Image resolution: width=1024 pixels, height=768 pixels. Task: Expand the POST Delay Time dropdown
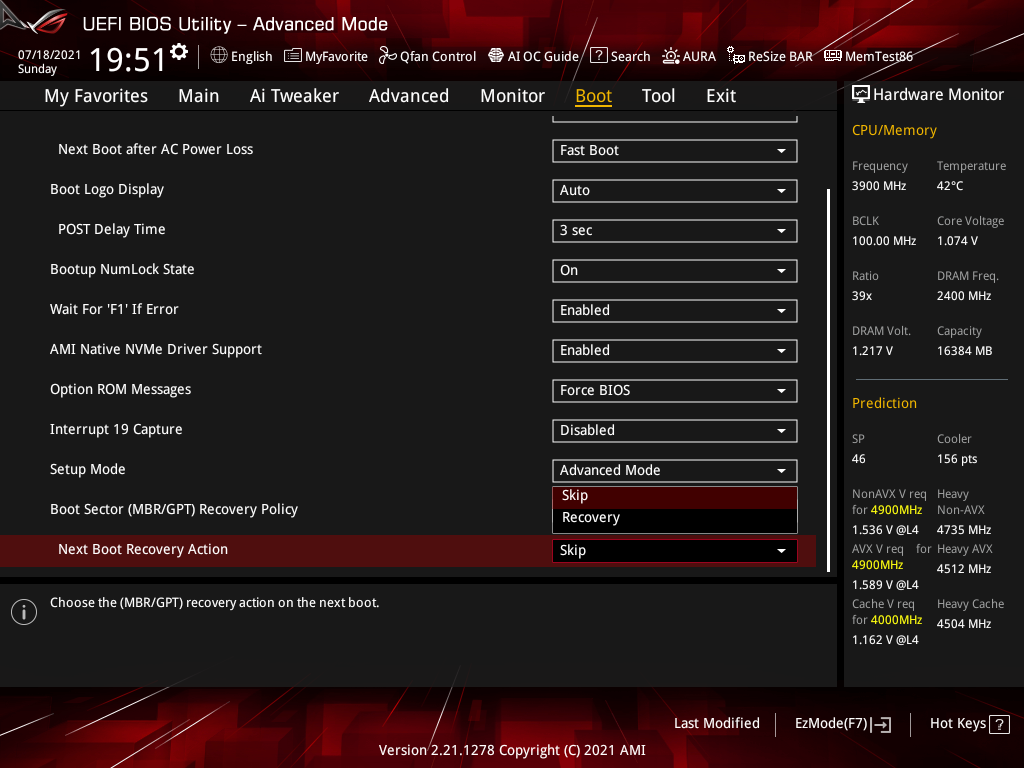coord(674,230)
